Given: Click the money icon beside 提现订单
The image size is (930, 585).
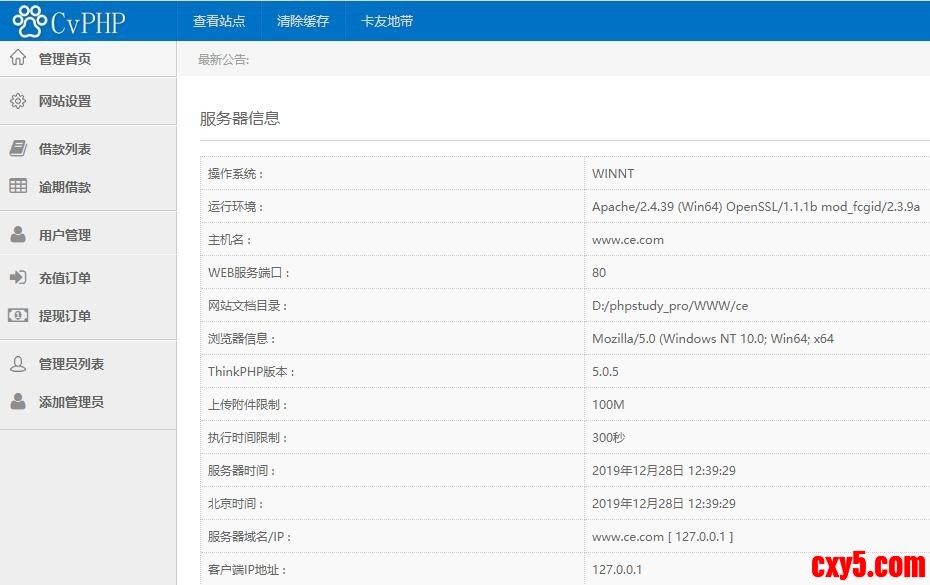Looking at the screenshot, I should 18,315.
